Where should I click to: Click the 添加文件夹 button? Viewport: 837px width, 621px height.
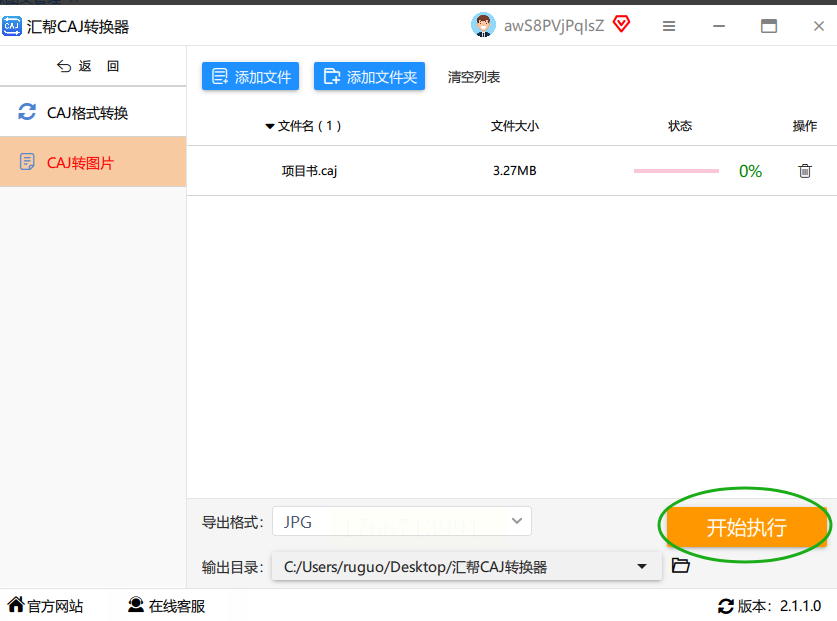369,77
